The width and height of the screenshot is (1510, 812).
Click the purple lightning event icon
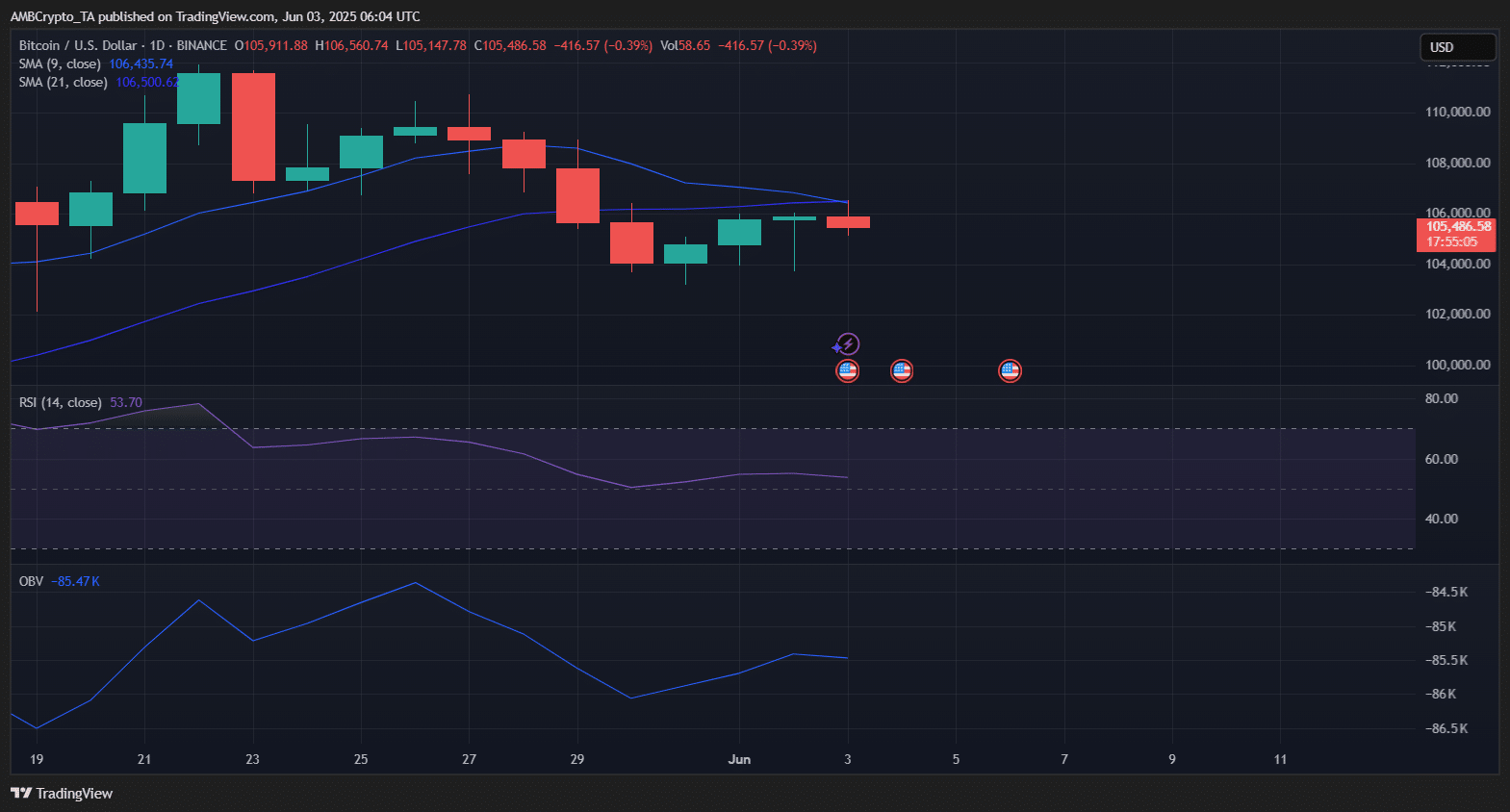pos(847,344)
